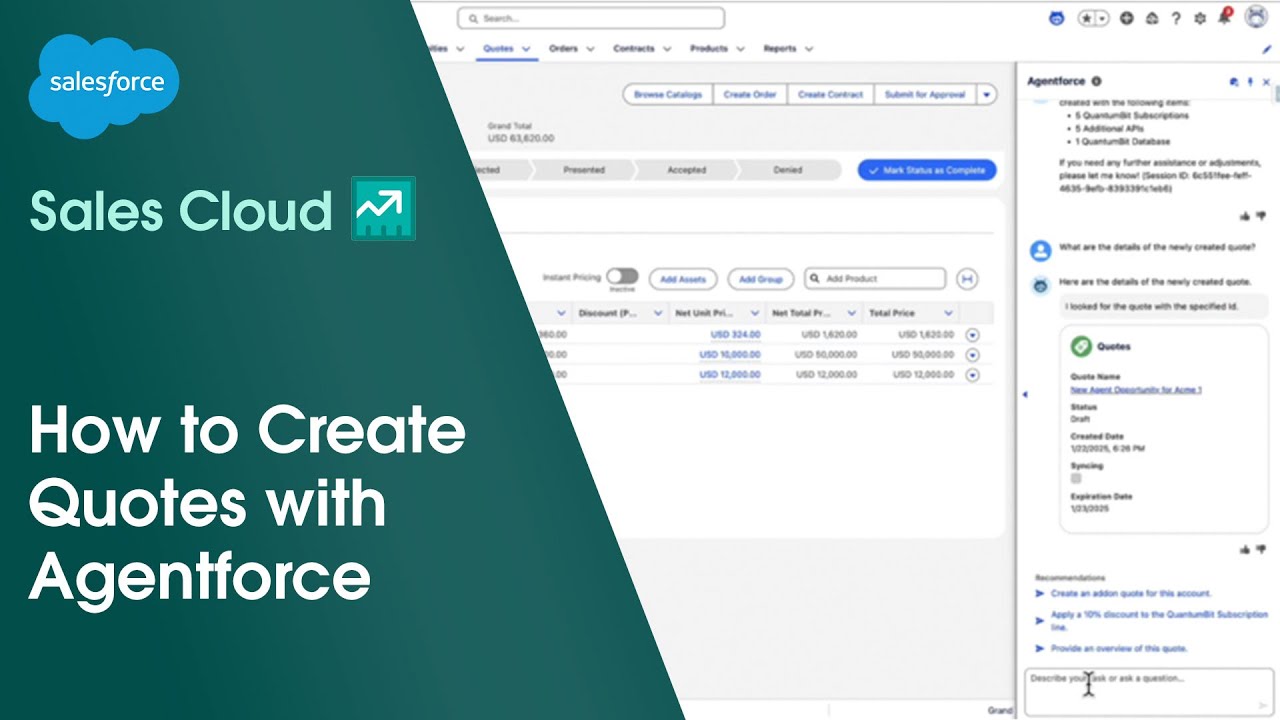Click the edit navigation pencil icon

[1267, 48]
